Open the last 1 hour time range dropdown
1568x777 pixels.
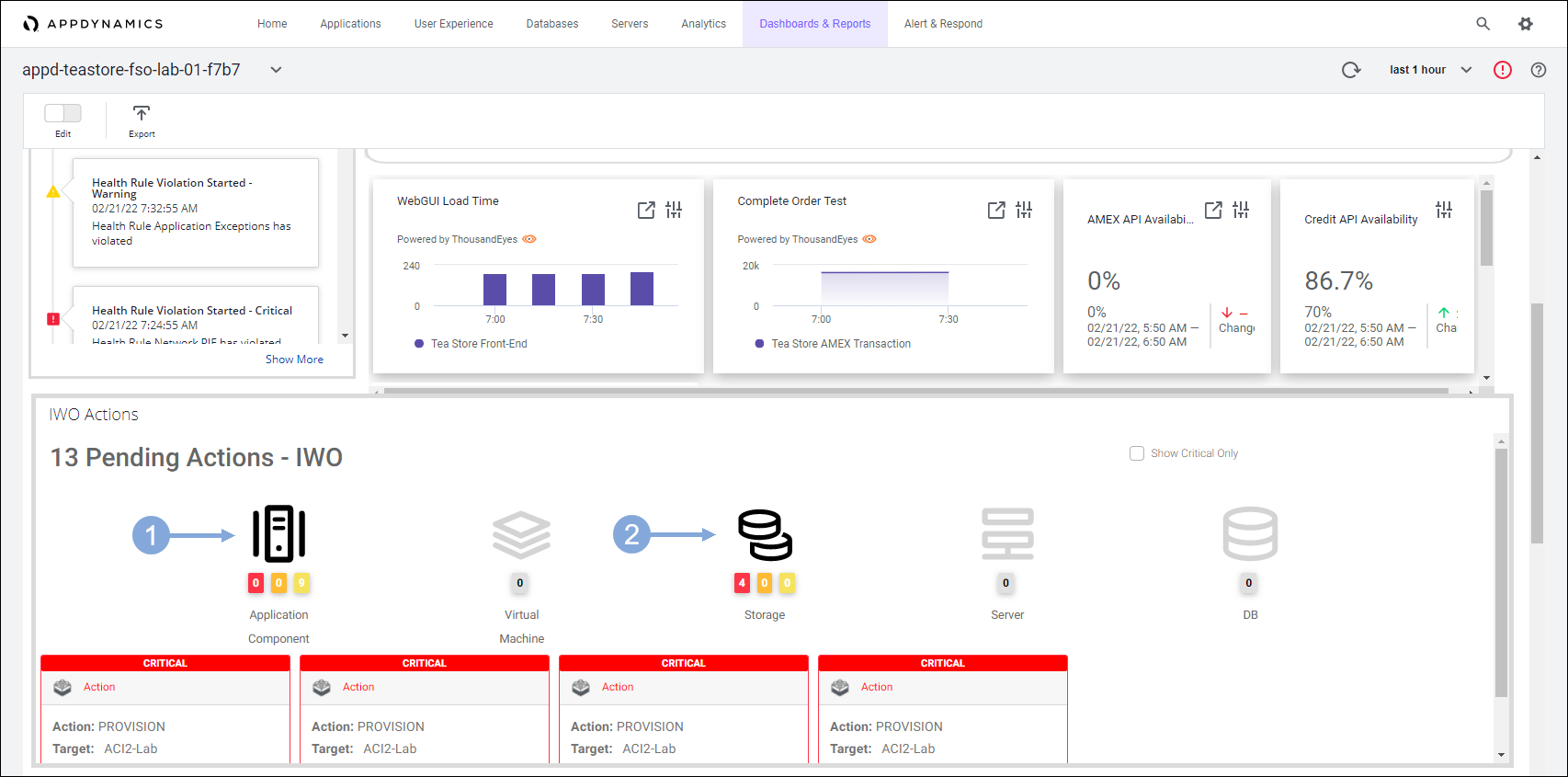(x=1466, y=70)
